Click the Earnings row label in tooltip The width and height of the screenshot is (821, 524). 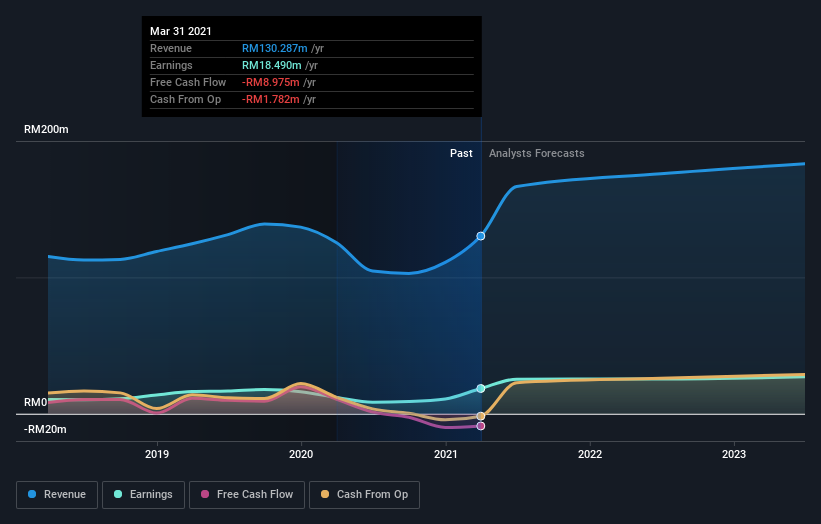pyautogui.click(x=171, y=65)
